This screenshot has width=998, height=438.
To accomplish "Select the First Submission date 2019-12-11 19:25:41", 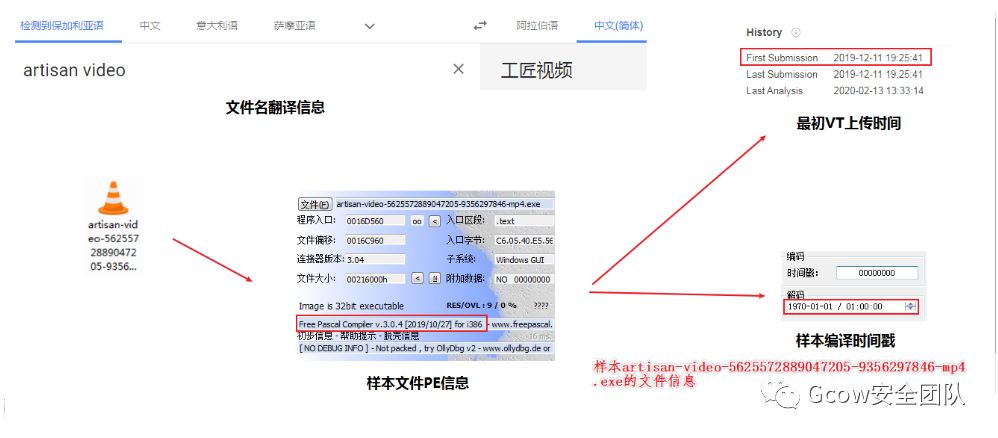I will (x=878, y=58).
